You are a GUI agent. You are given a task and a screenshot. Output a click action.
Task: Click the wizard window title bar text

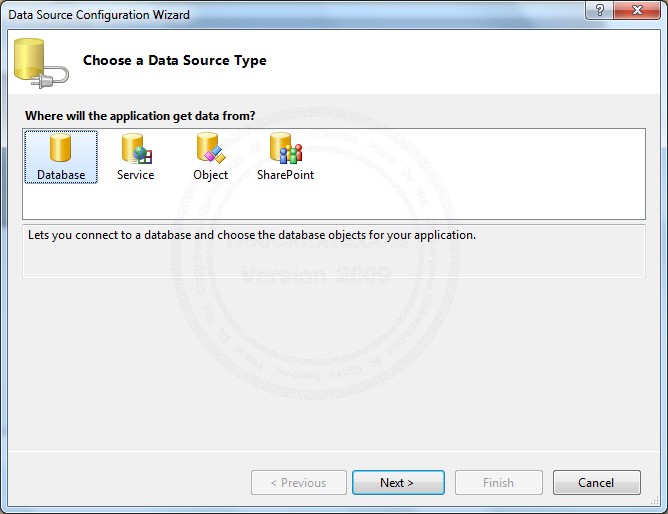99,15
